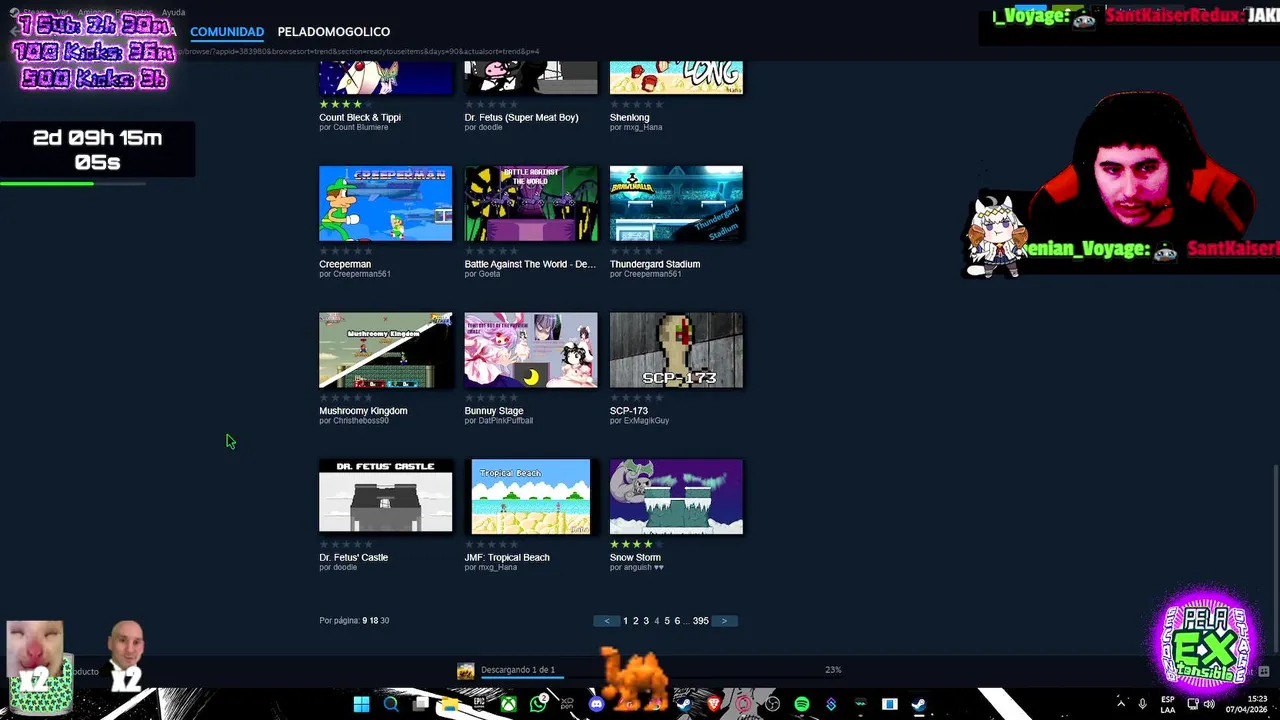Open Count Bleck & Tippi thumbnail
The width and height of the screenshot is (1280, 720).
(x=385, y=77)
